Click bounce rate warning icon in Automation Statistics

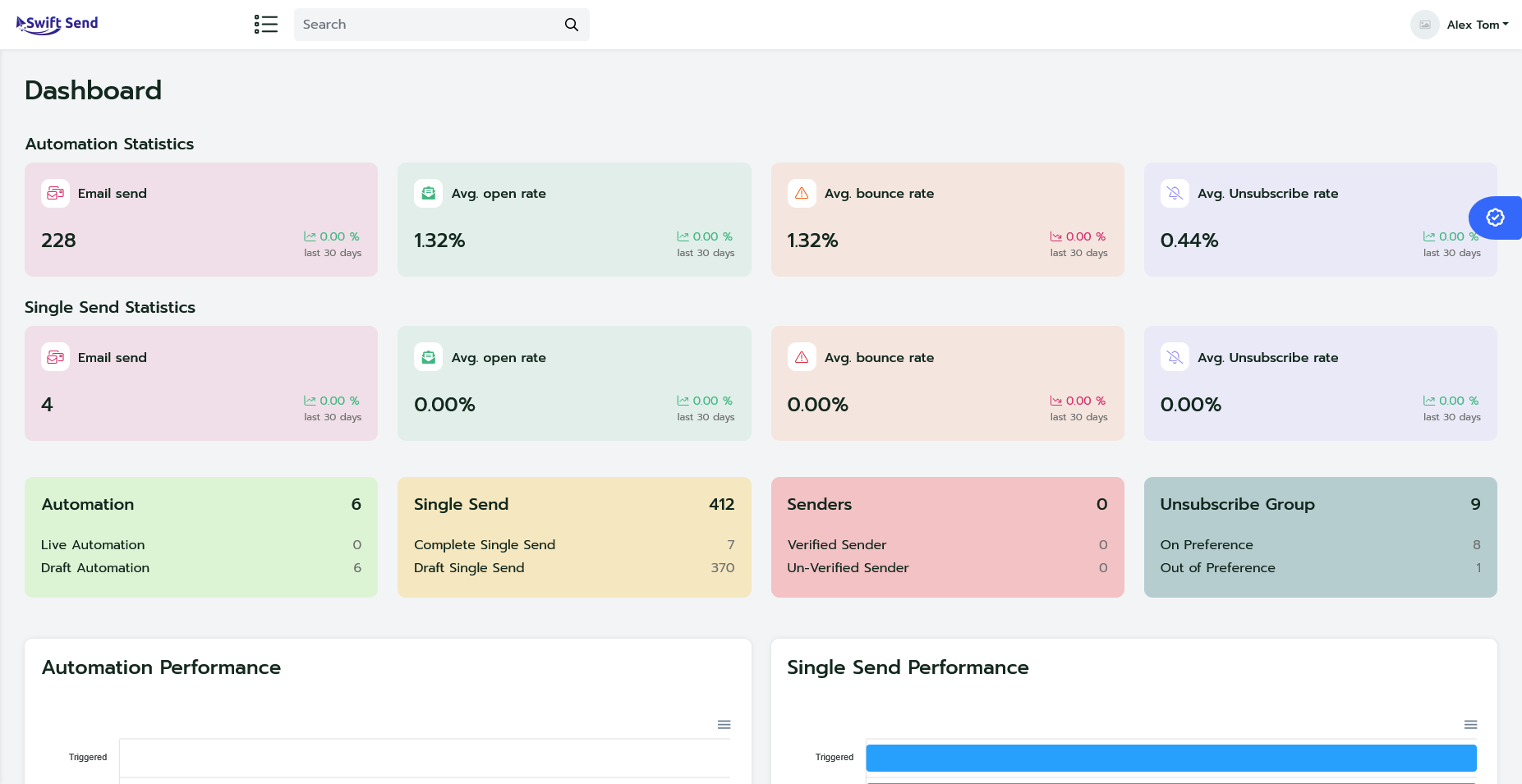(x=802, y=194)
